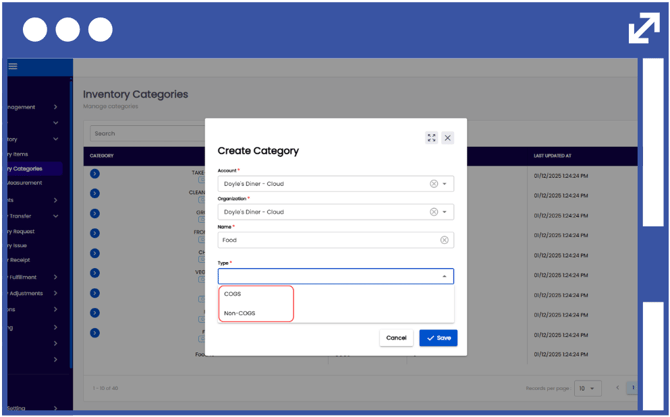The height and width of the screenshot is (417, 670).
Task: Expand the first category row arrow
Action: tap(95, 173)
